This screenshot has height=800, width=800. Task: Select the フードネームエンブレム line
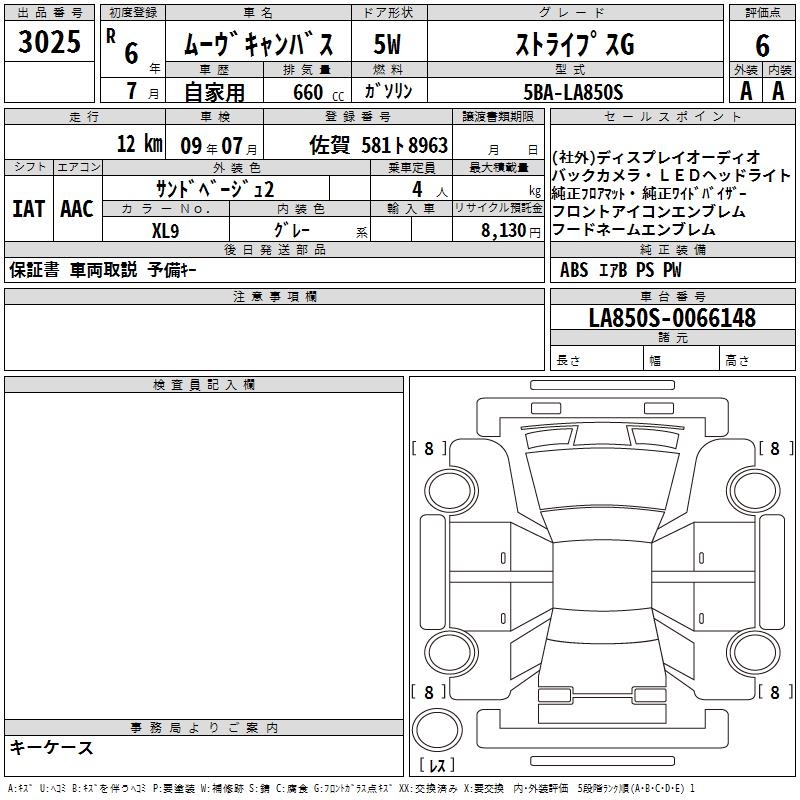pos(634,229)
